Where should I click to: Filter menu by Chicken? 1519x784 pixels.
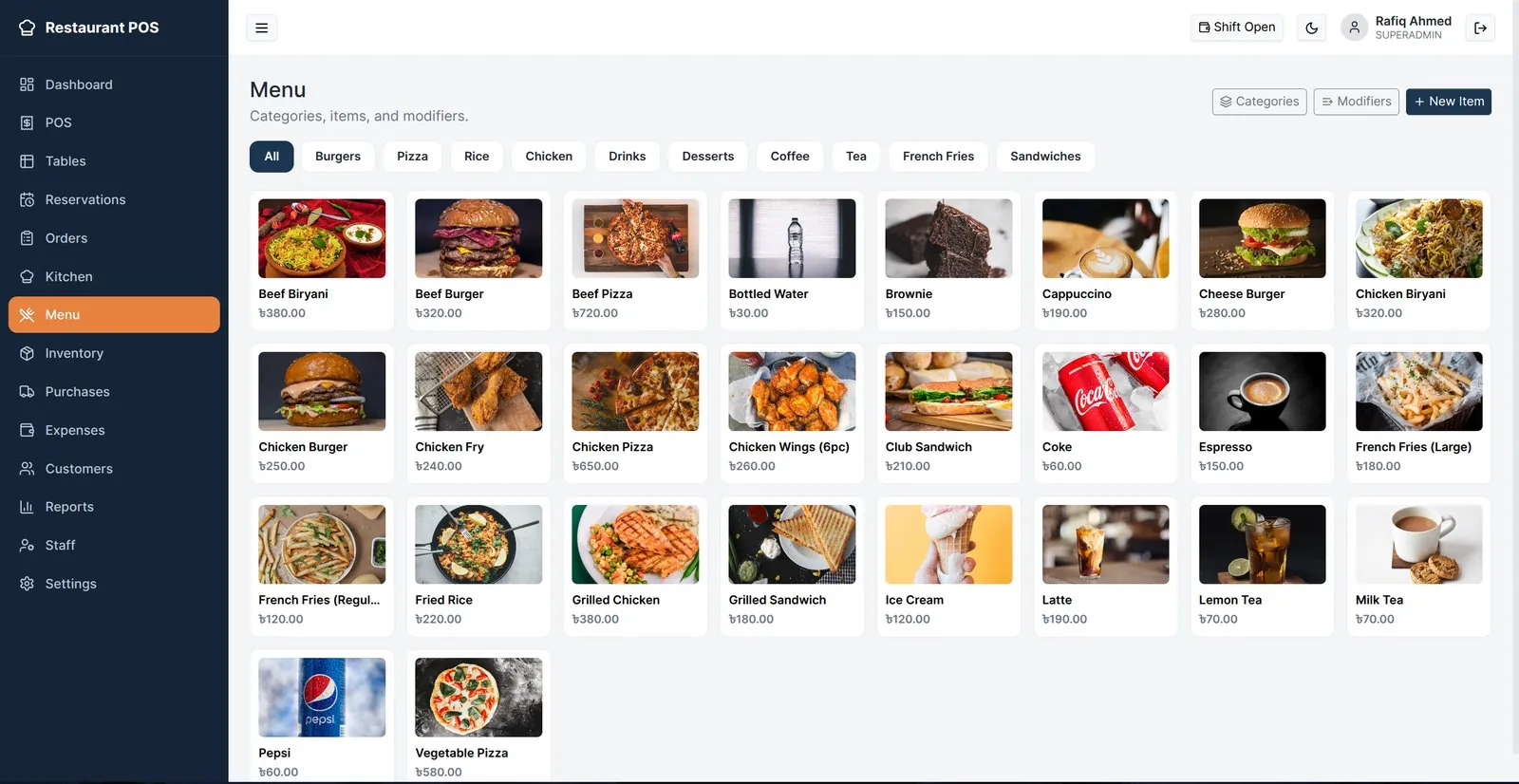(x=549, y=157)
